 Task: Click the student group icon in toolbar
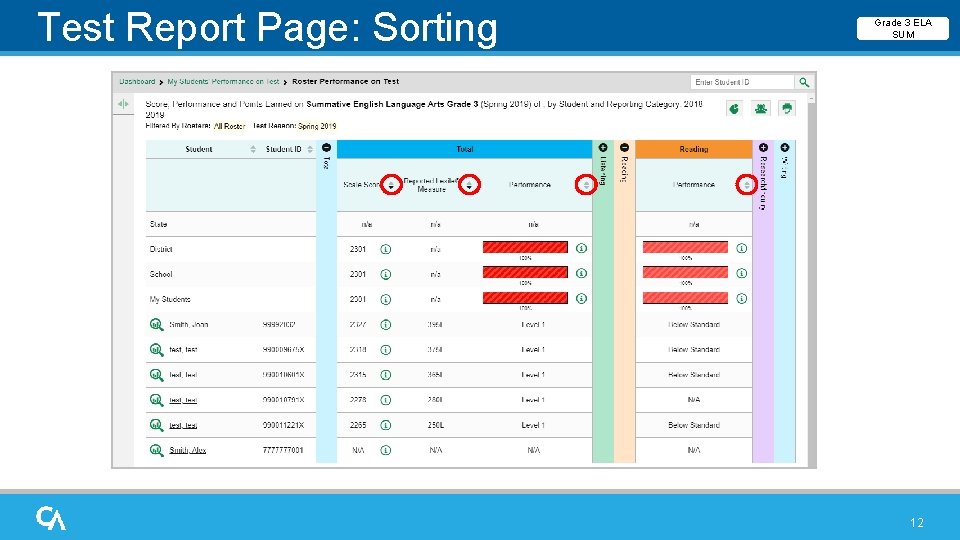click(x=760, y=108)
